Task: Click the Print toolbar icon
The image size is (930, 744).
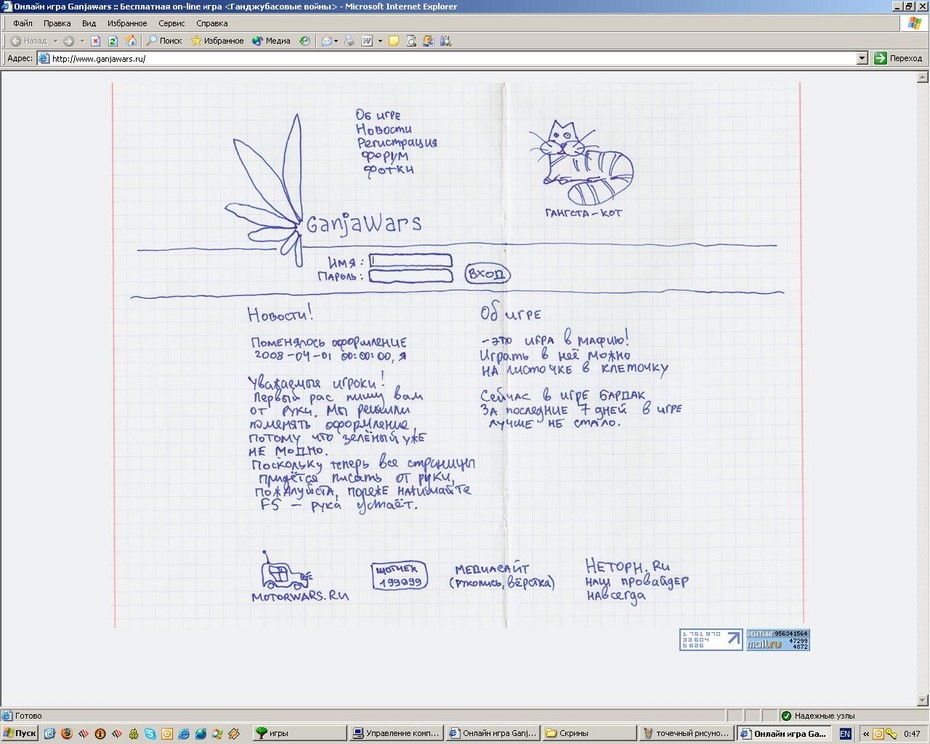Action: coord(349,41)
